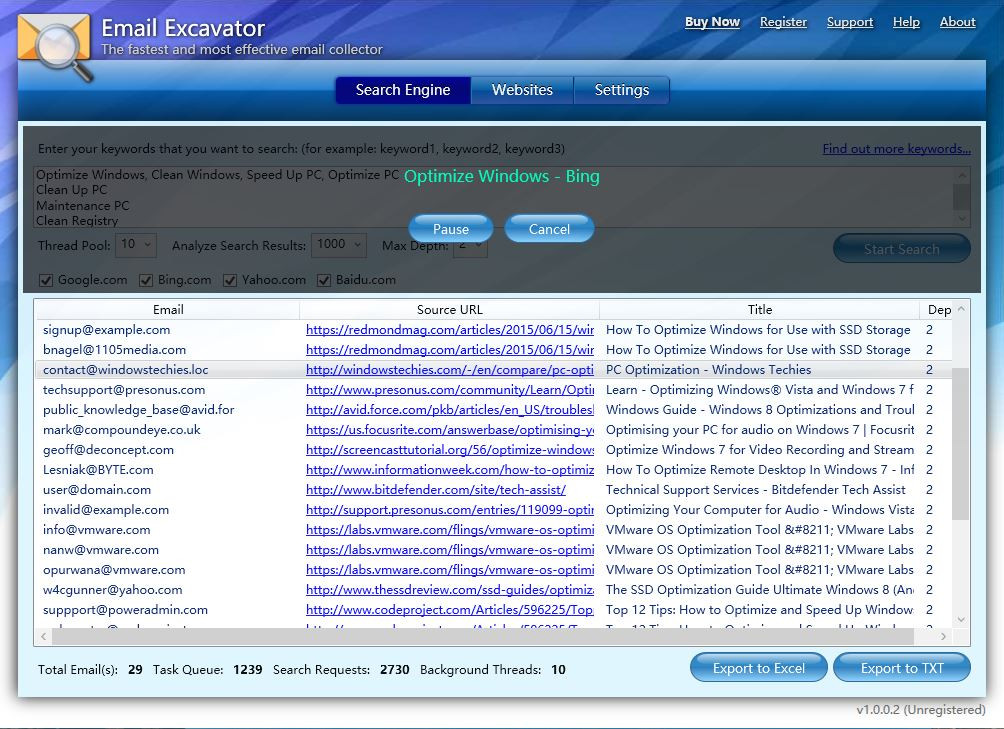Click the Focusrite Windows 7 audio title
Image resolution: width=1004 pixels, height=729 pixels.
[x=759, y=430]
